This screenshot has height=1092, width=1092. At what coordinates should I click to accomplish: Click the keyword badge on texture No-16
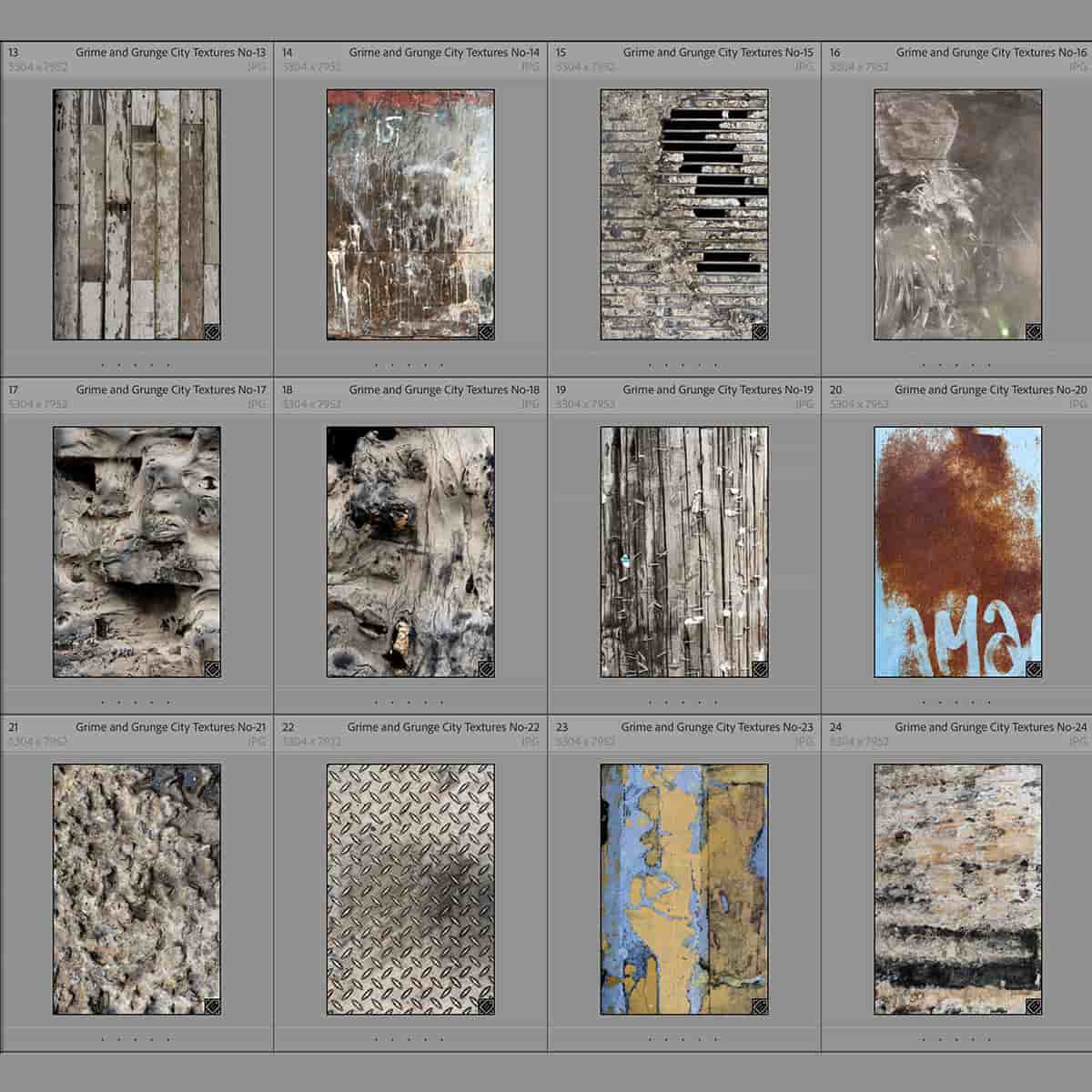(1033, 330)
